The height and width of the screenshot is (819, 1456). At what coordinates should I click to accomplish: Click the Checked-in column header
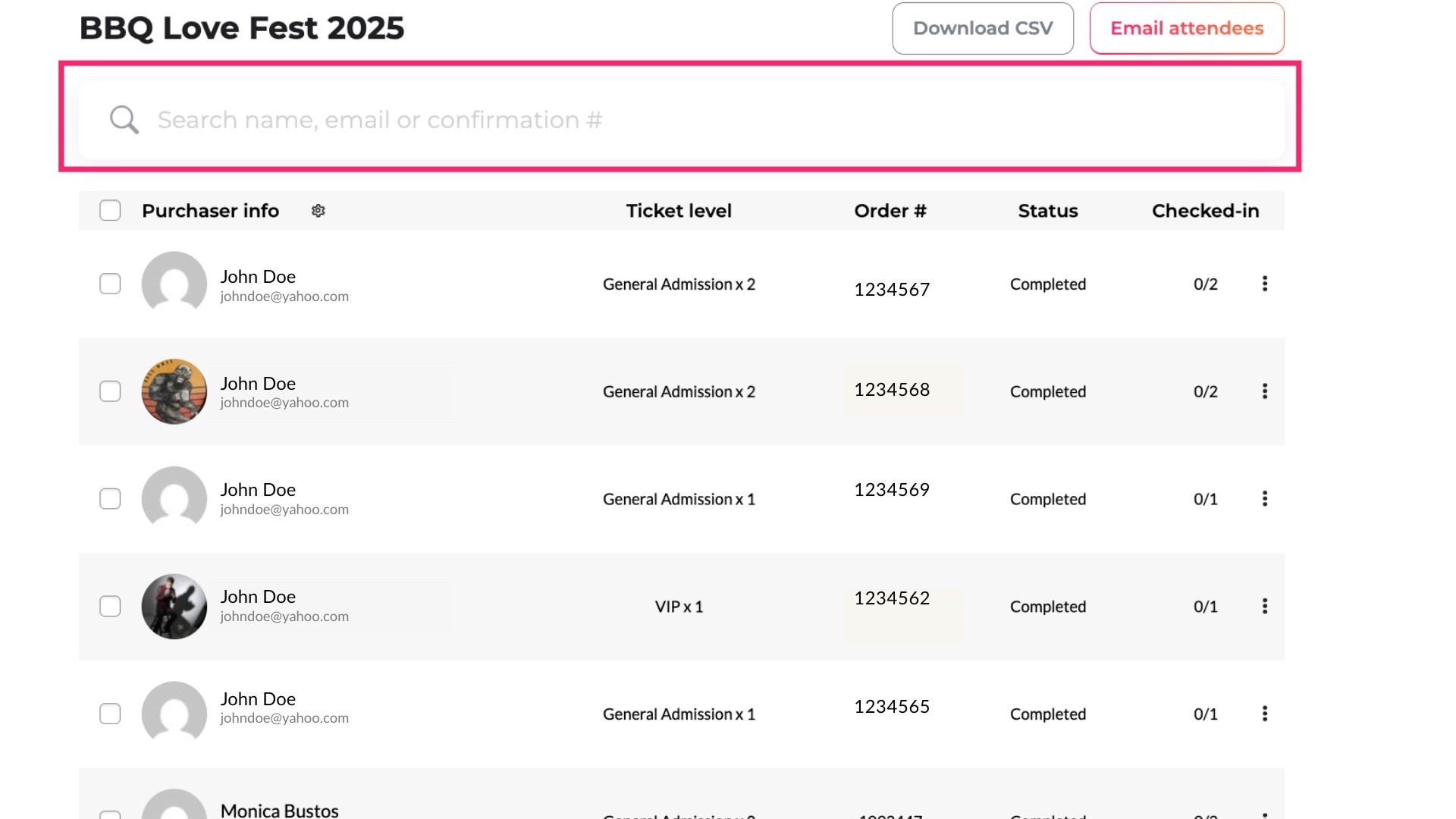(x=1204, y=211)
